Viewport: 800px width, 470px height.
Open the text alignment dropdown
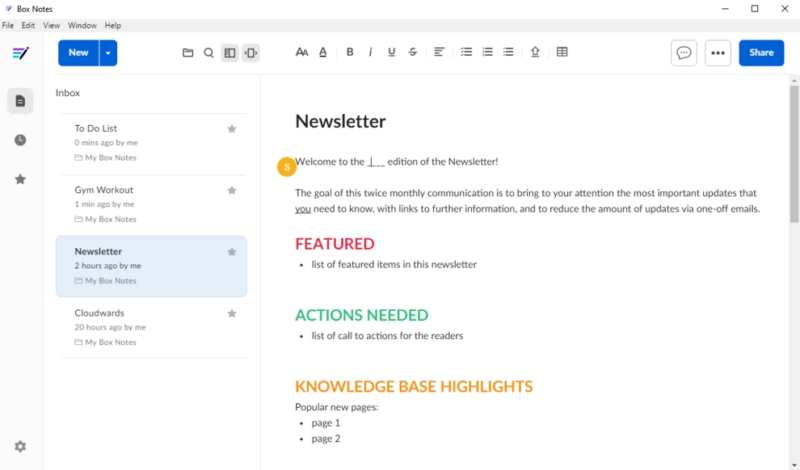pos(439,53)
